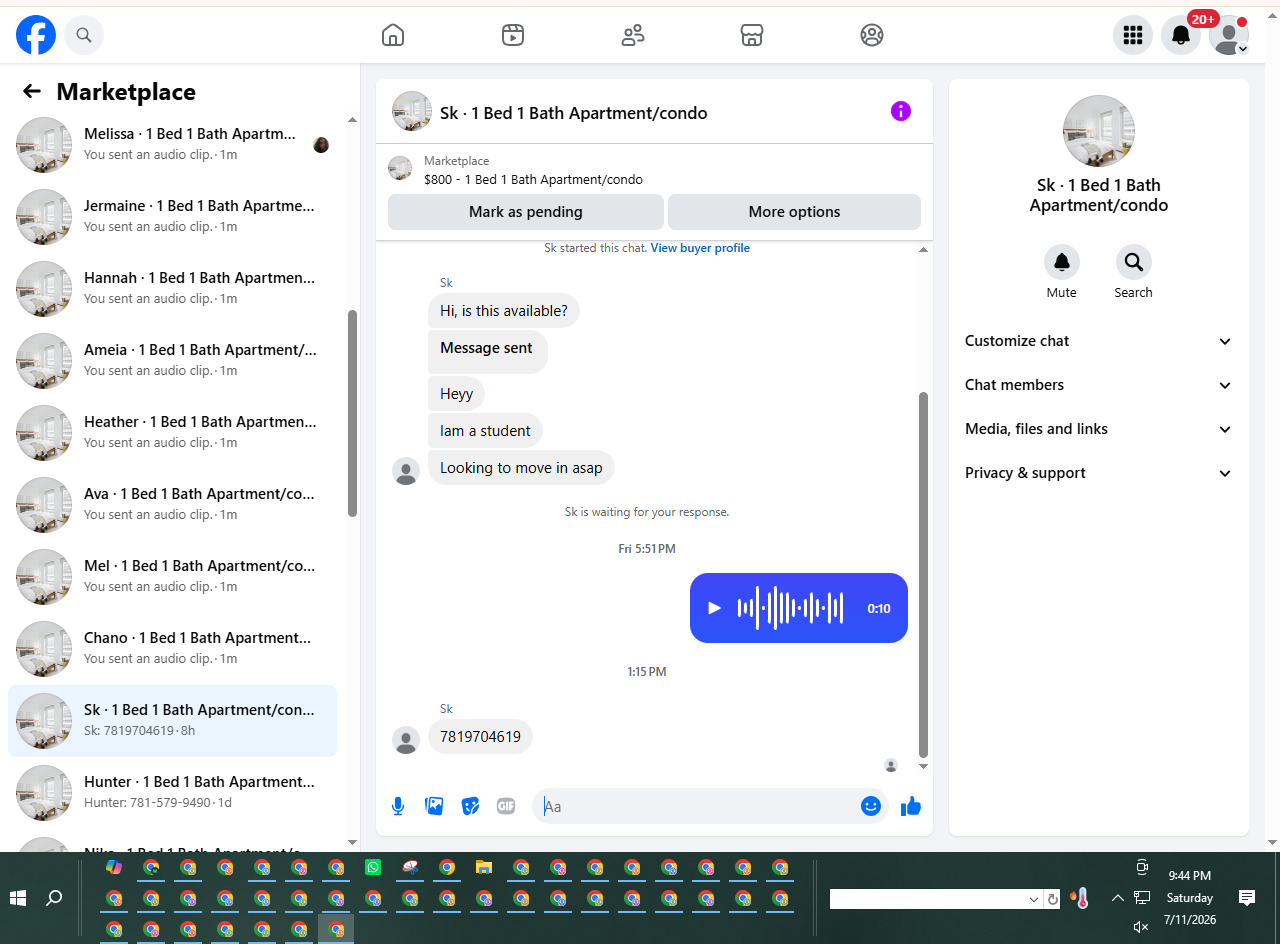This screenshot has height=944, width=1280.
Task: Open Heather's conversation
Action: (172, 433)
